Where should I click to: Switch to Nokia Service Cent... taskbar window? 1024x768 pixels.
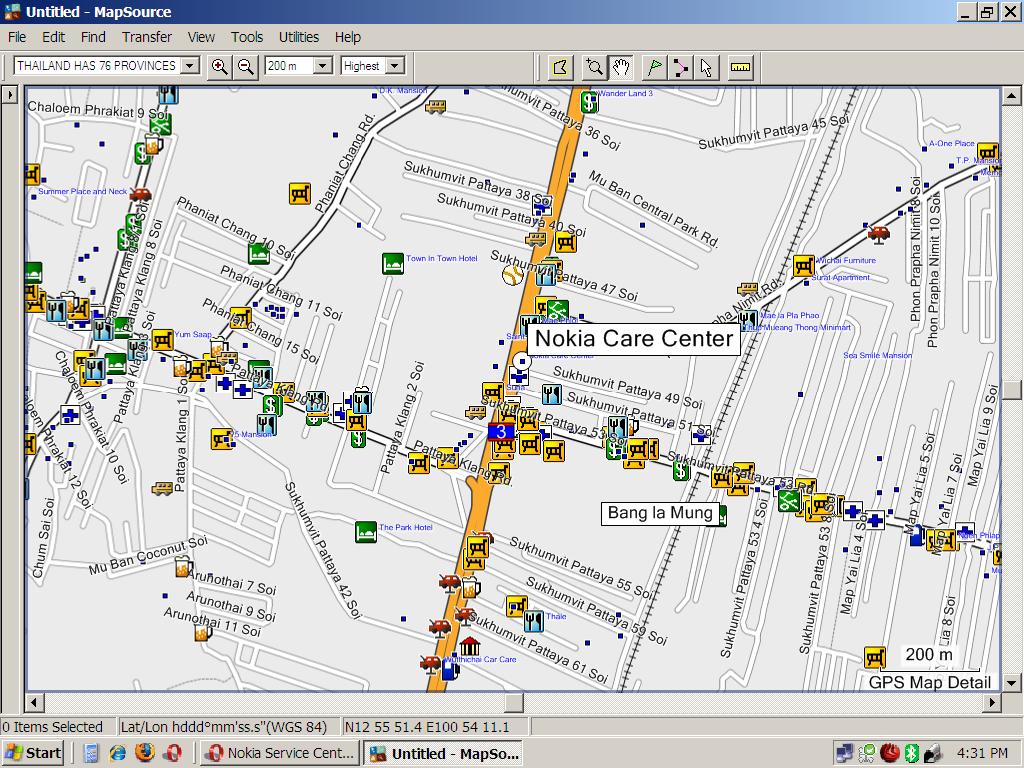click(280, 753)
